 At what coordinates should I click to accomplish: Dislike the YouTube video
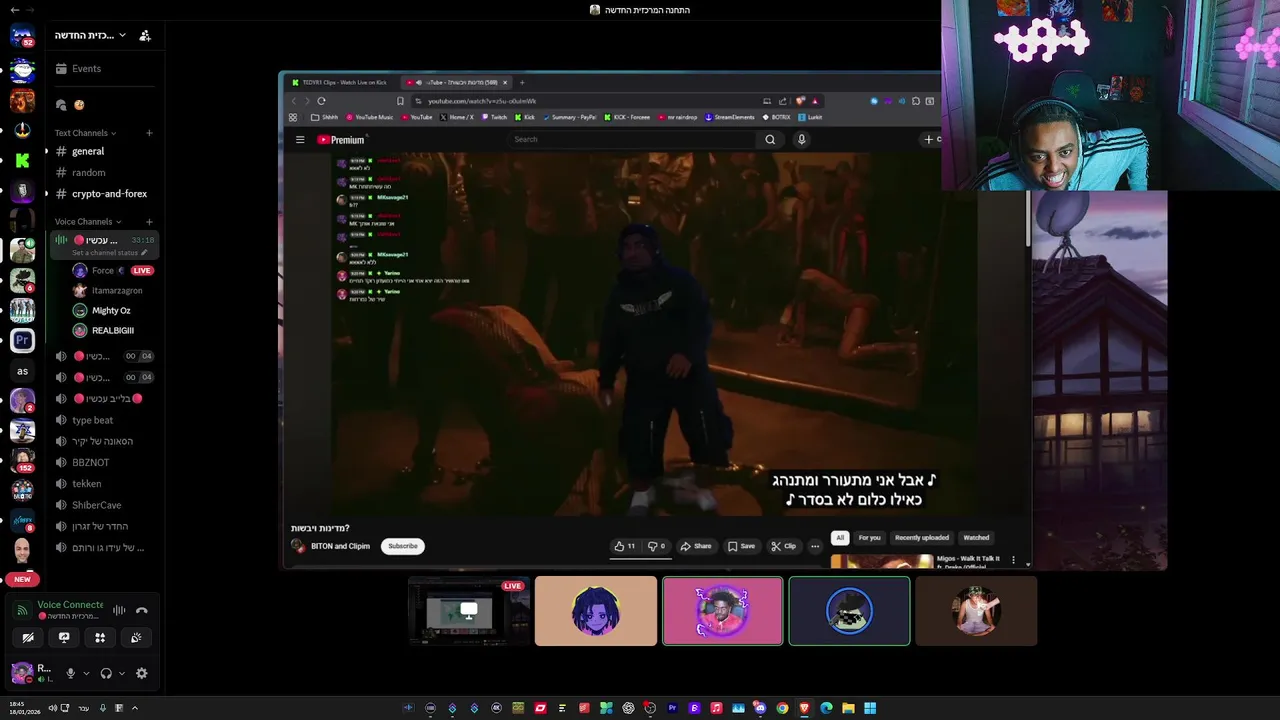[656, 546]
